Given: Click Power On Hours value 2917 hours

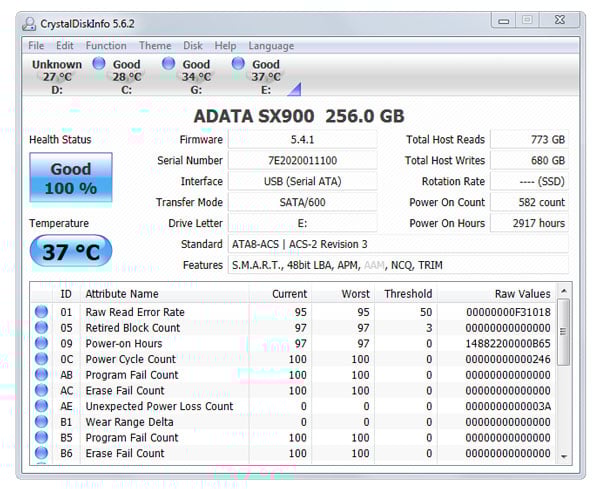Looking at the screenshot, I should click(529, 223).
